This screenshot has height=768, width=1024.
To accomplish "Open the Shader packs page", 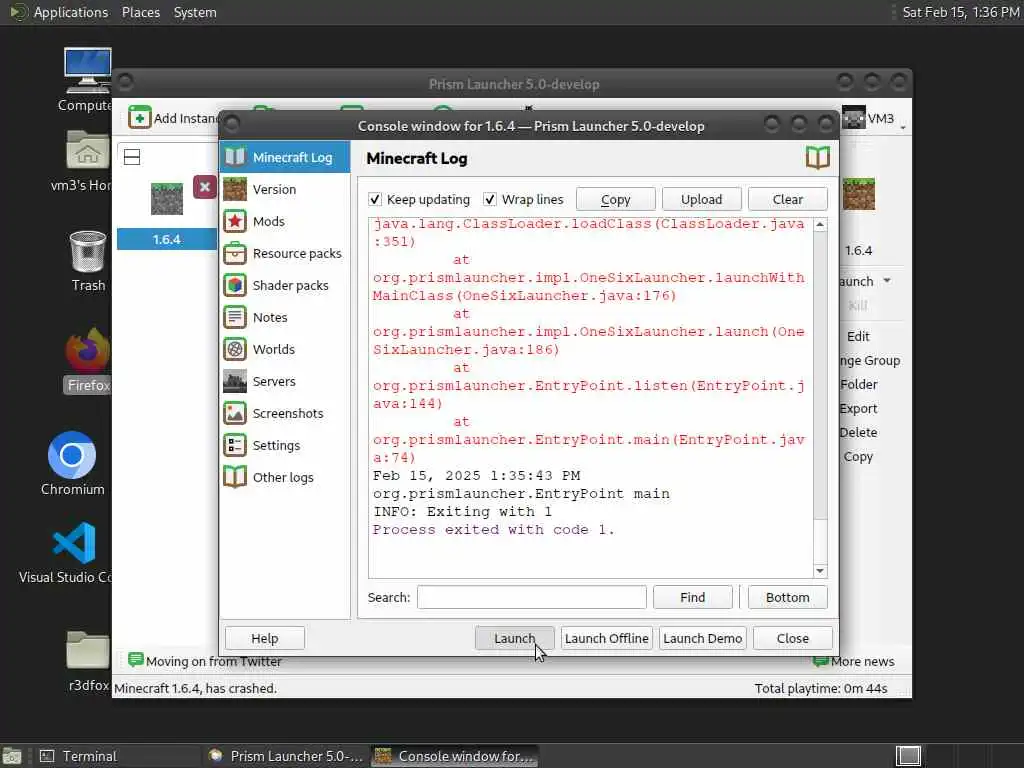I will [x=285, y=285].
